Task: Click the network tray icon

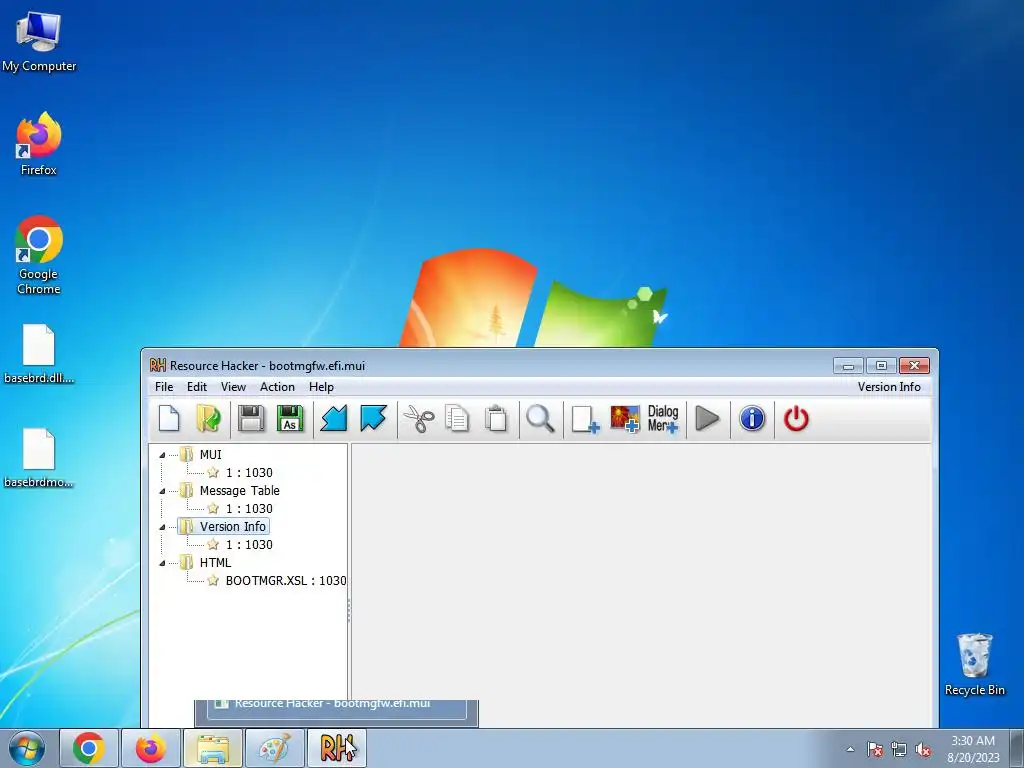Action: pyautogui.click(x=899, y=749)
